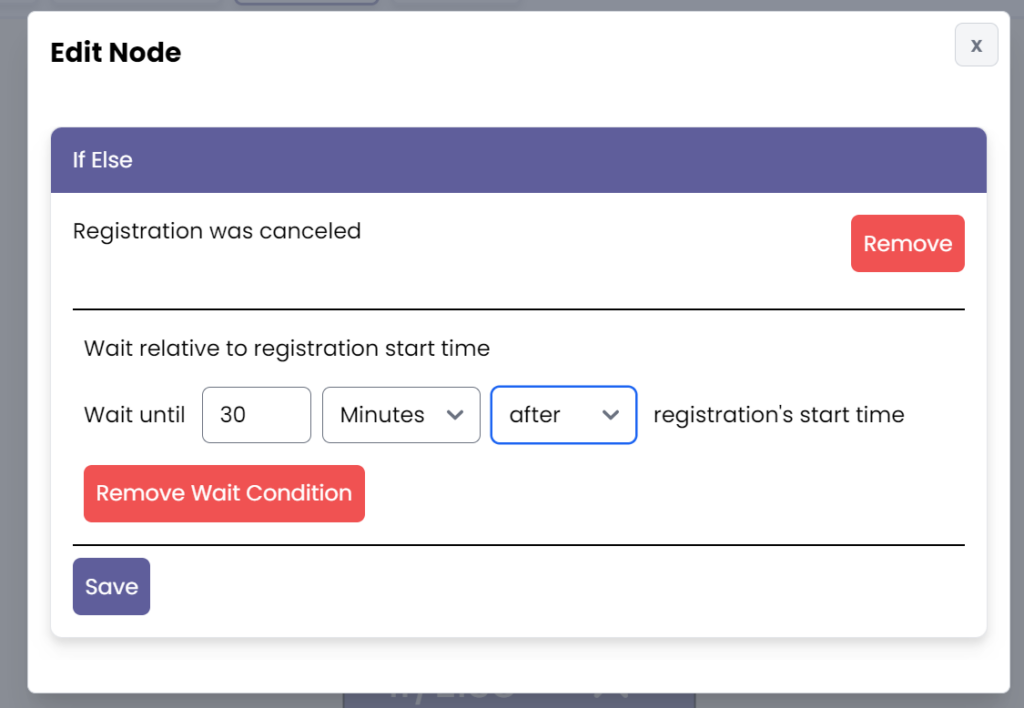Viewport: 1024px width, 708px height.
Task: Focus the wait amount field showing 30
Action: pyautogui.click(x=256, y=415)
